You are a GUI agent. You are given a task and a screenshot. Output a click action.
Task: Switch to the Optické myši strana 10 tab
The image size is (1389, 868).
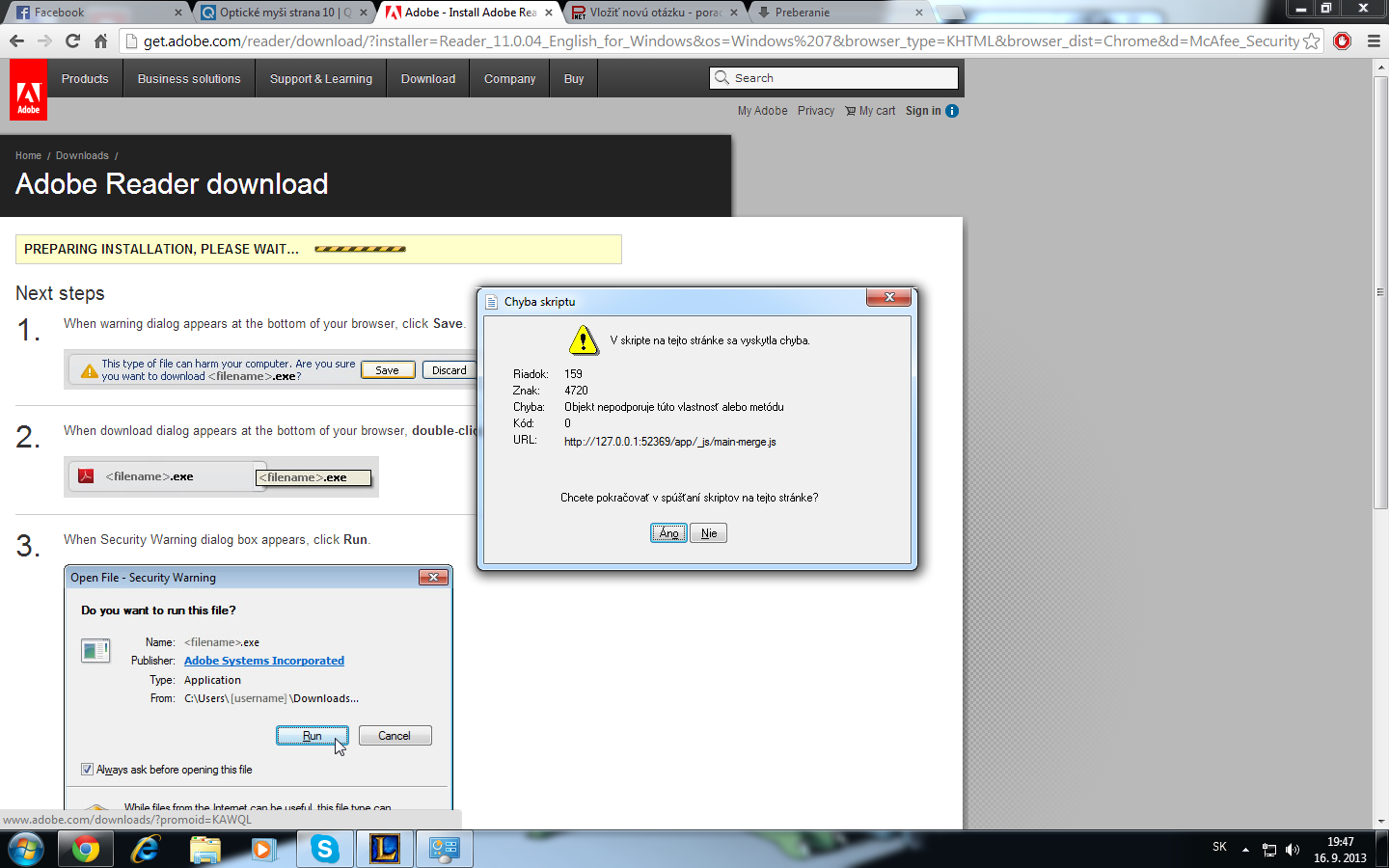[x=284, y=13]
